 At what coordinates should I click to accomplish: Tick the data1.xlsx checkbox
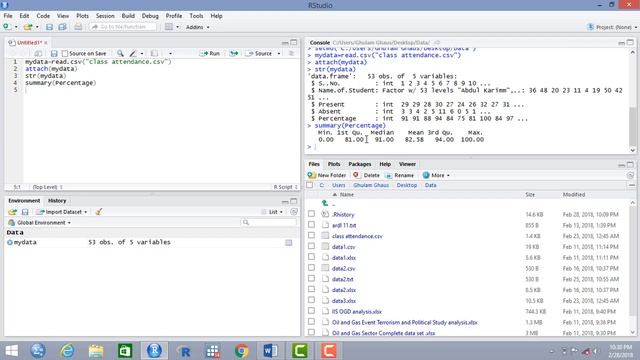(x=311, y=257)
